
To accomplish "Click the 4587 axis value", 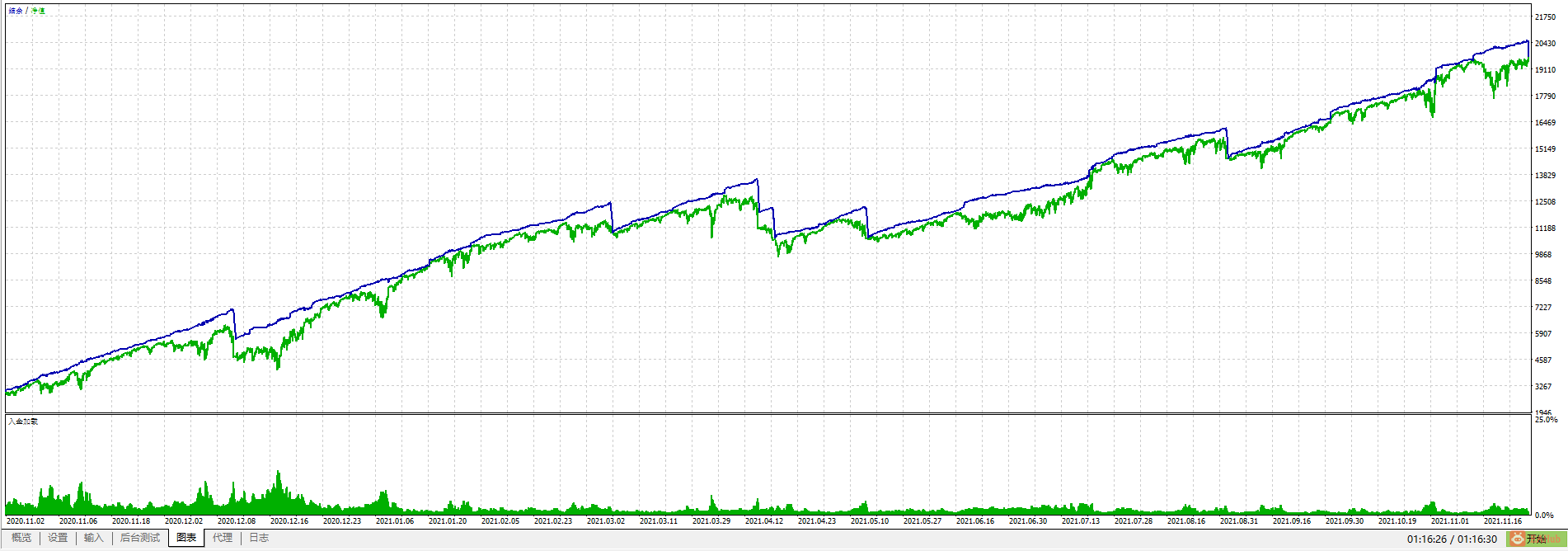I will coord(1543,360).
